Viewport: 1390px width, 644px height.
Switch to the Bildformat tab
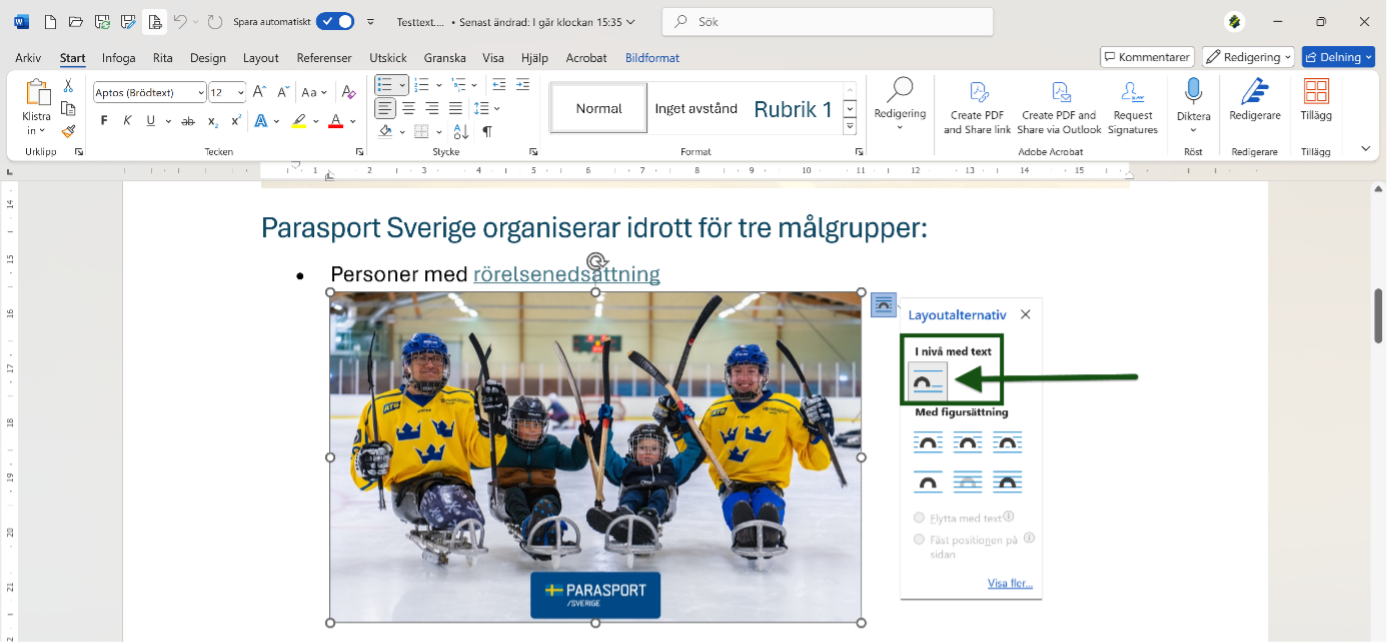(x=652, y=58)
